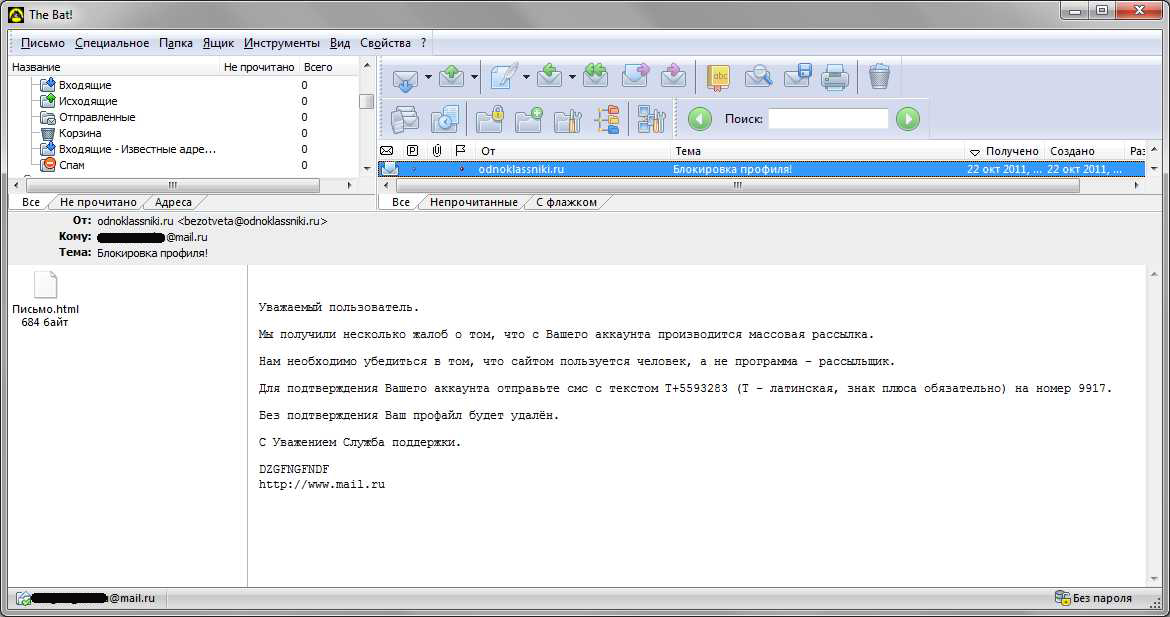The image size is (1170, 617).
Task: Open the send queued mail dropdown arrow
Action: point(474,78)
